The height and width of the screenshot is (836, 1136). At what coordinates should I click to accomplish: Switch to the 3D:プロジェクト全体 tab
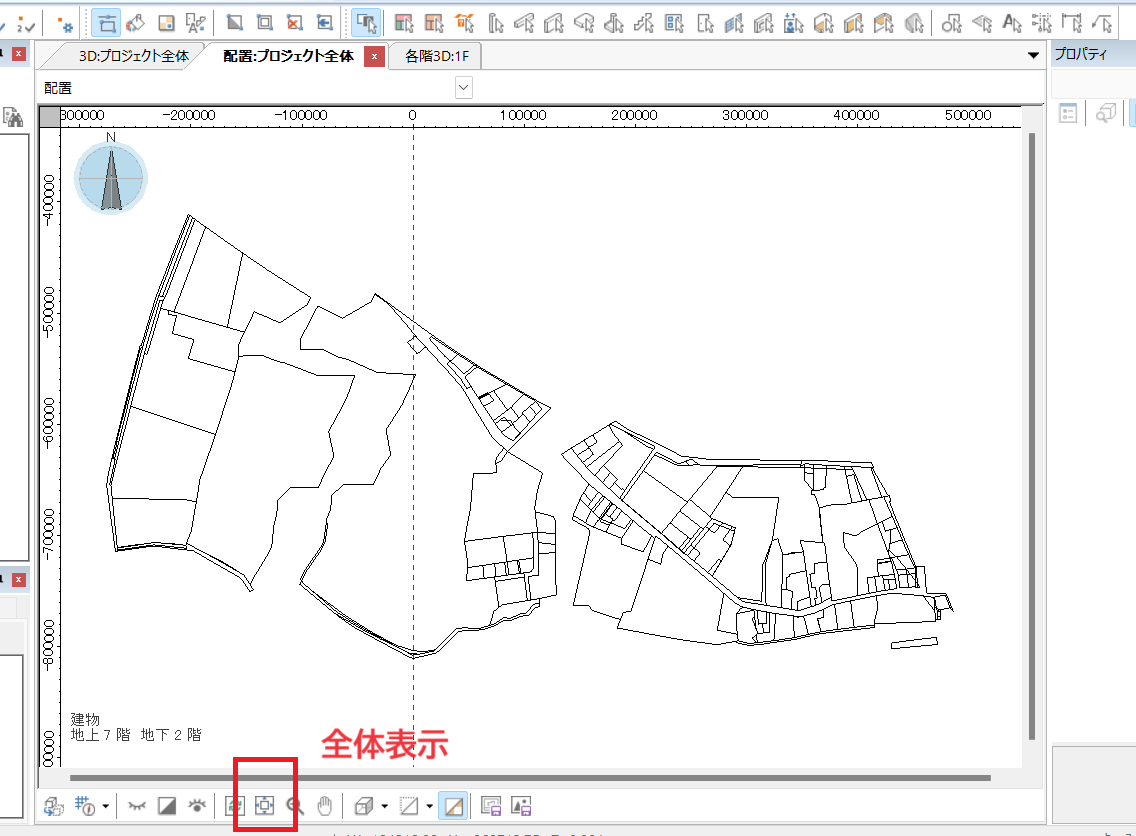(133, 56)
